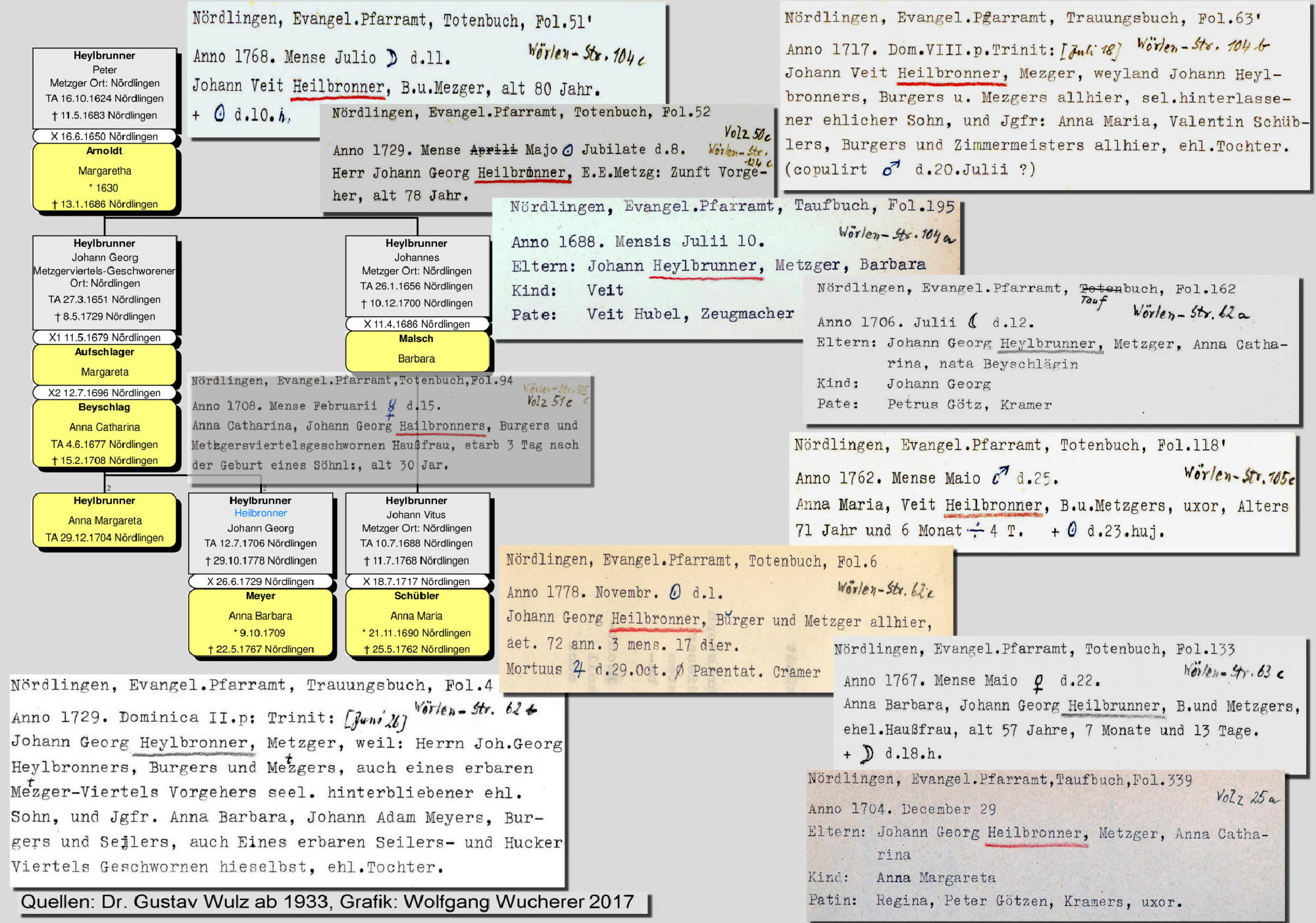Viewport: 1316px width, 923px height.
Task: Click the blue Mercury symbol in the 1708 record
Action: click(392, 408)
